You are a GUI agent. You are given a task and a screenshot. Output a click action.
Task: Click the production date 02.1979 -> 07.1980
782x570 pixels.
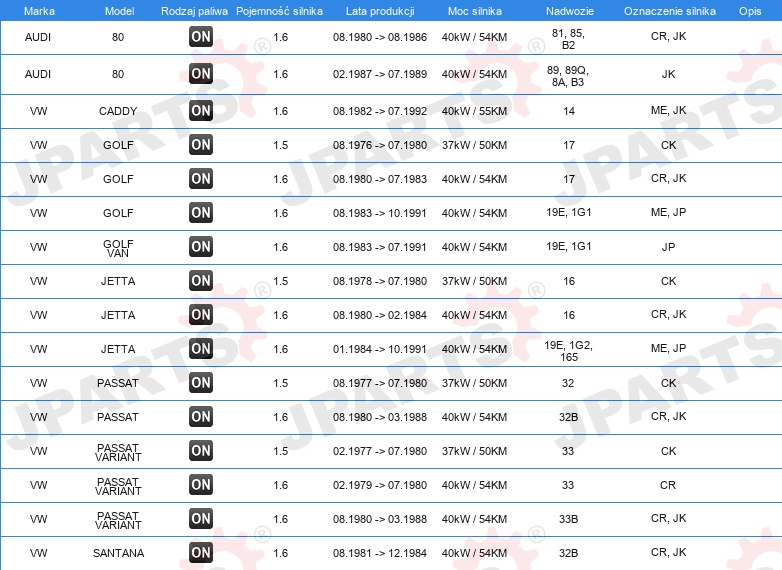pyautogui.click(x=380, y=485)
